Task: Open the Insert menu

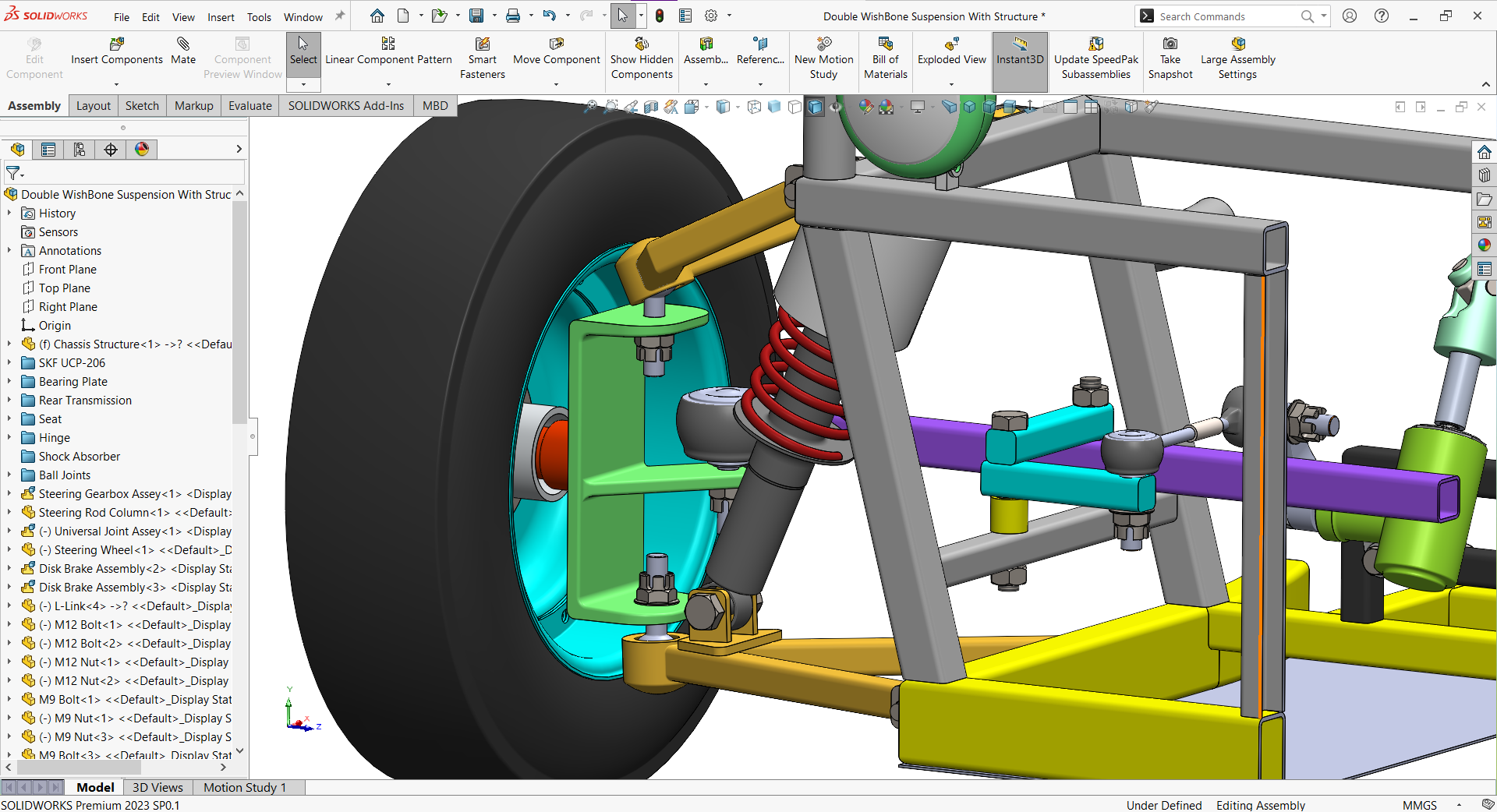Action: point(221,17)
